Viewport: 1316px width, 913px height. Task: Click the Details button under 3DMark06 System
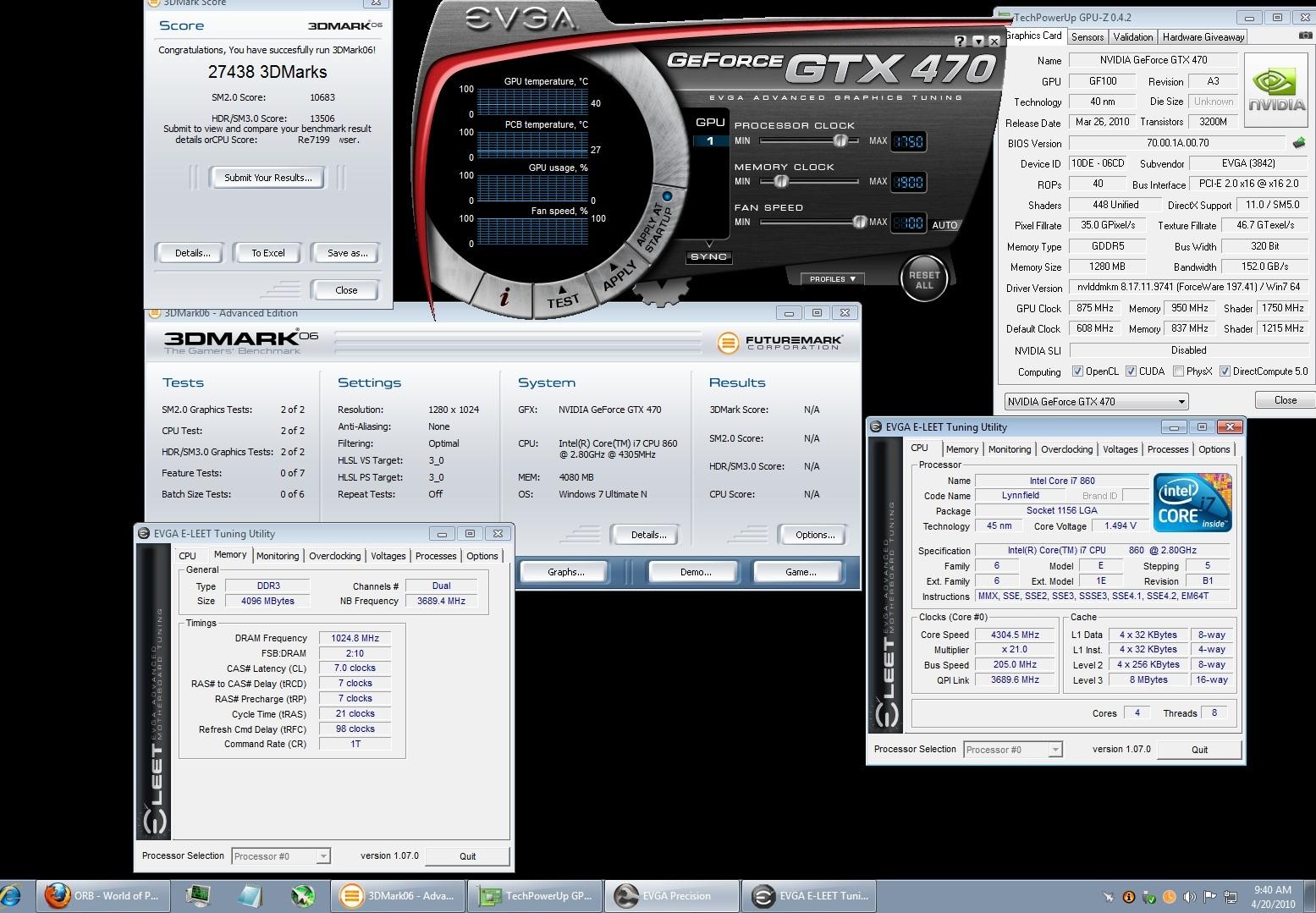(x=648, y=535)
